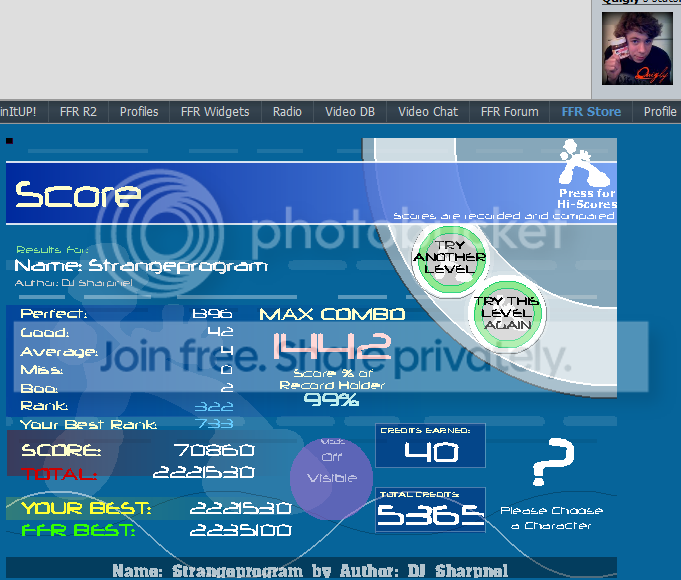Toggle the purple Miss Off Visible circle
The image size is (681, 580).
[332, 472]
